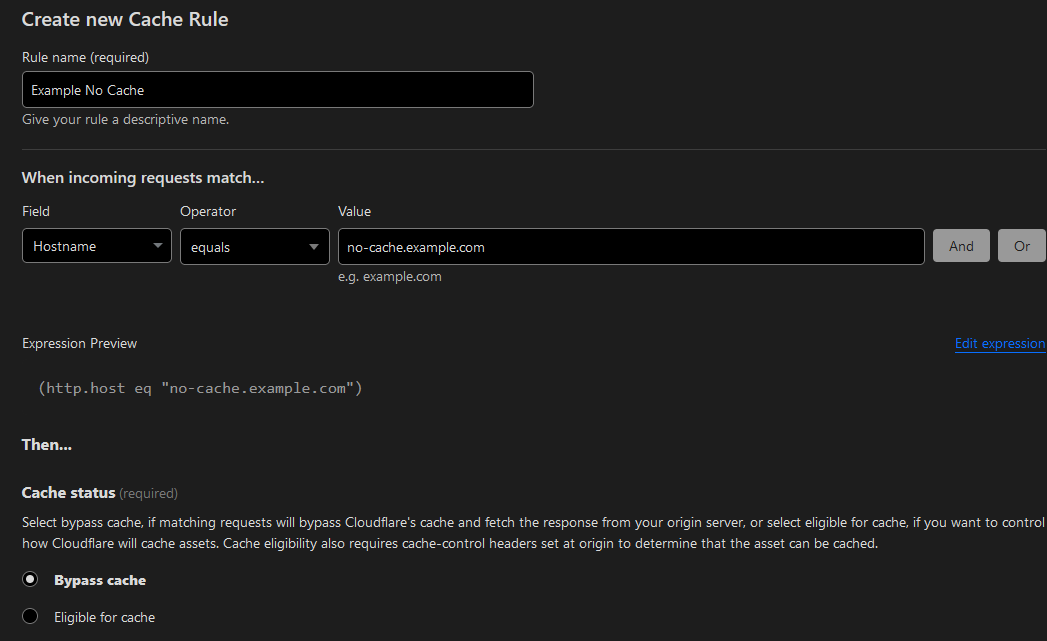Click the caret arrow beside equals
This screenshot has height=641, width=1047.
click(x=315, y=246)
